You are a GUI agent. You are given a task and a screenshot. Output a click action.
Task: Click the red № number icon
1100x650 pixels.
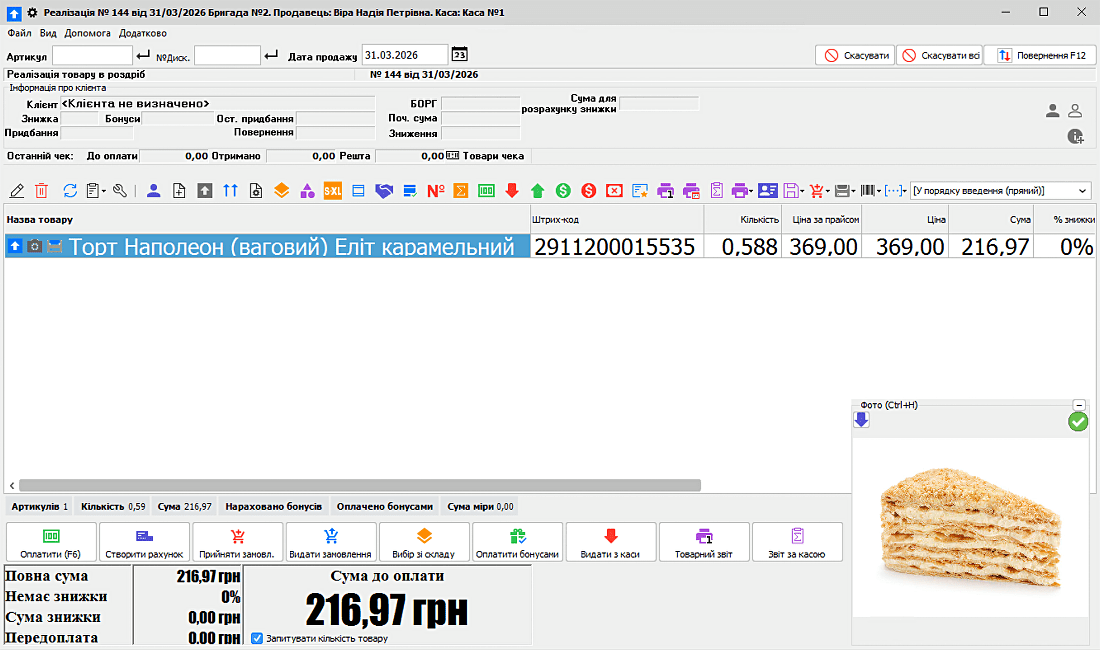pos(436,190)
